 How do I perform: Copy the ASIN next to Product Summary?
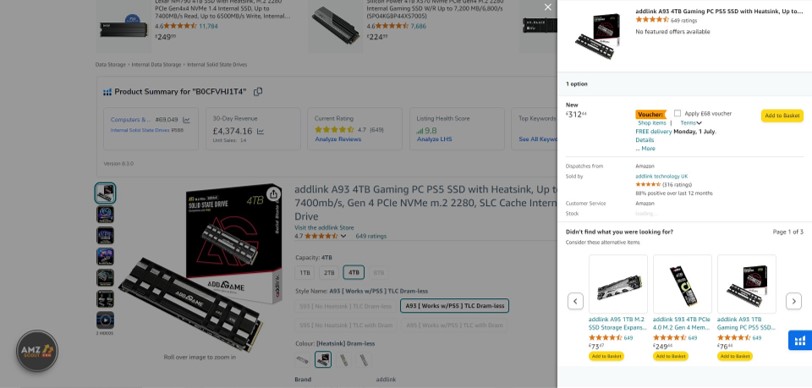tap(258, 92)
